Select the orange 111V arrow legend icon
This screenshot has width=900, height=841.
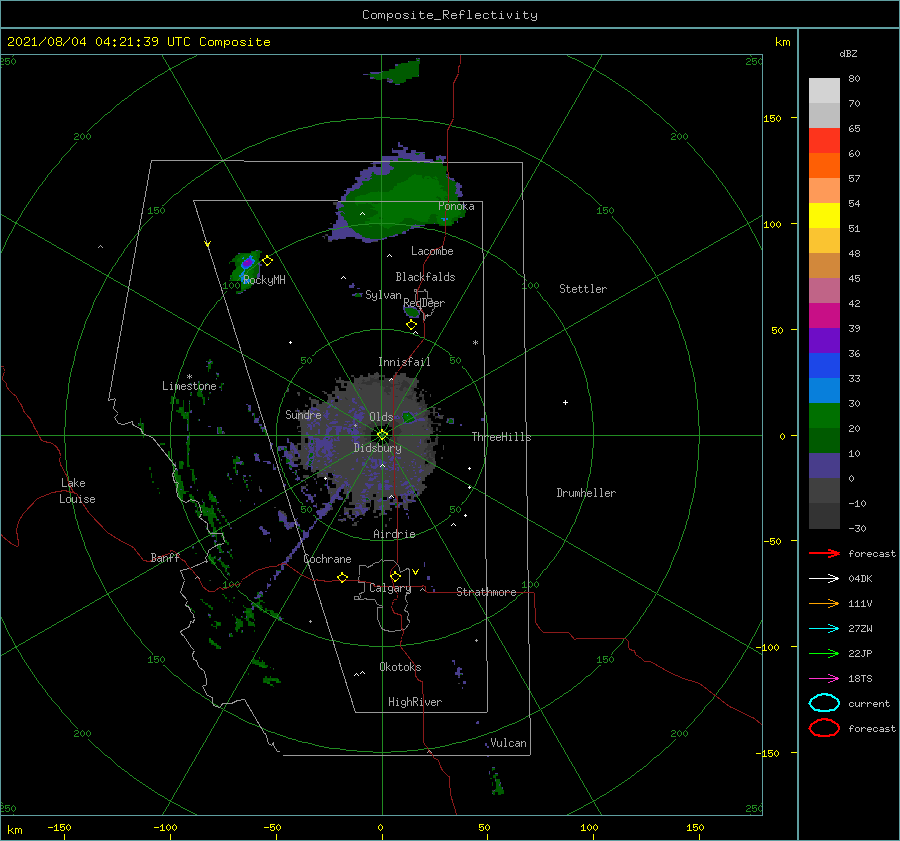[x=824, y=603]
